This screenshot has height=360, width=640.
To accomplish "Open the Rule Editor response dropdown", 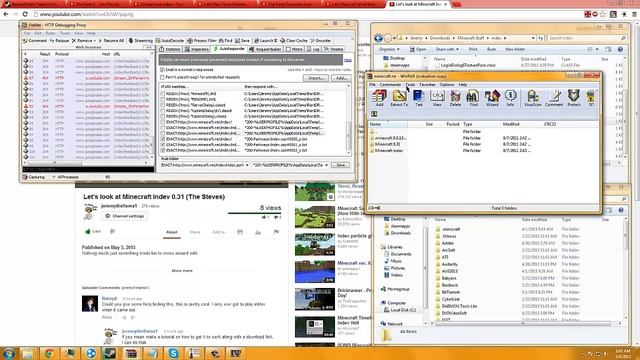I will click(x=327, y=165).
